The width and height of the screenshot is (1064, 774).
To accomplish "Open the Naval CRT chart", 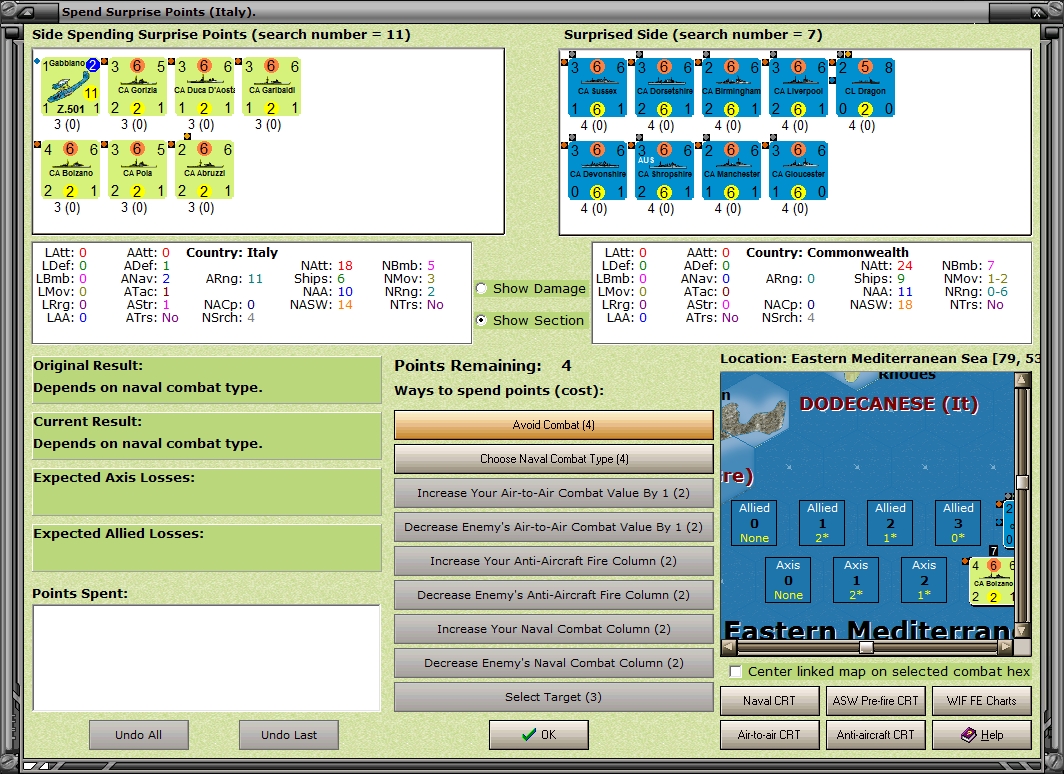I will (769, 701).
